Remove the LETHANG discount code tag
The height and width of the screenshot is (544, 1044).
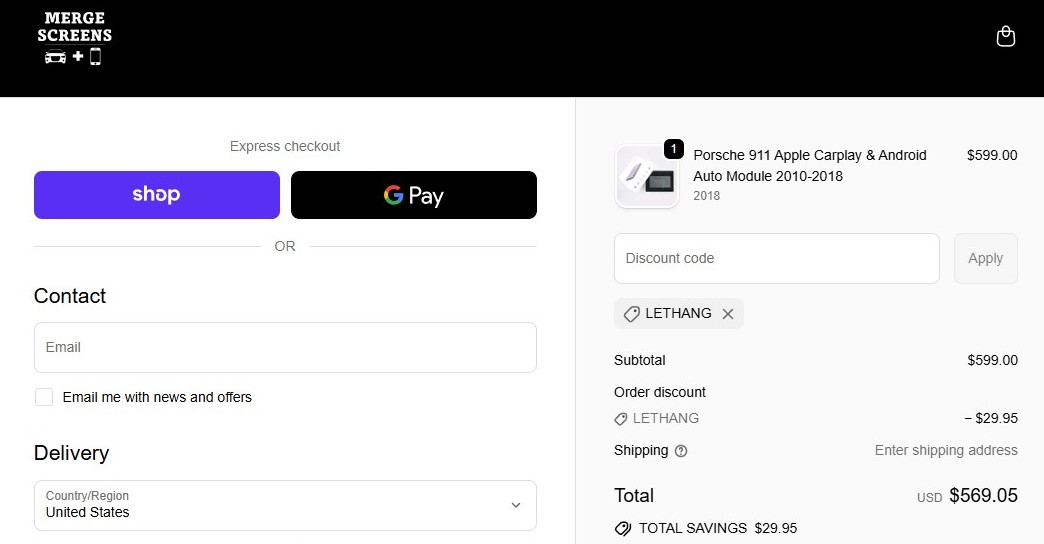(728, 314)
